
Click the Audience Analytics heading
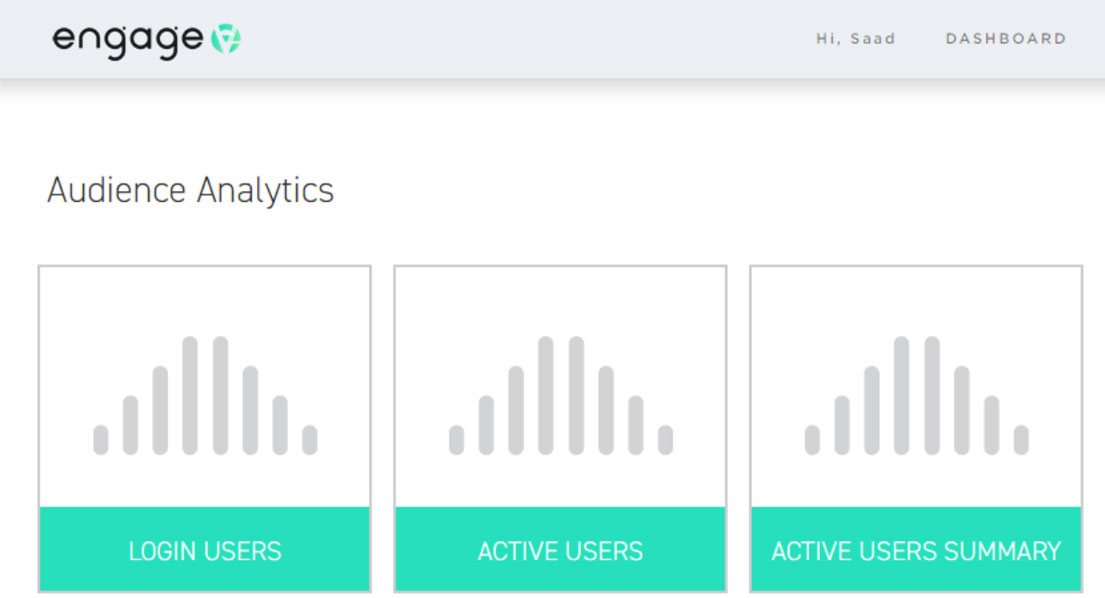pos(190,190)
